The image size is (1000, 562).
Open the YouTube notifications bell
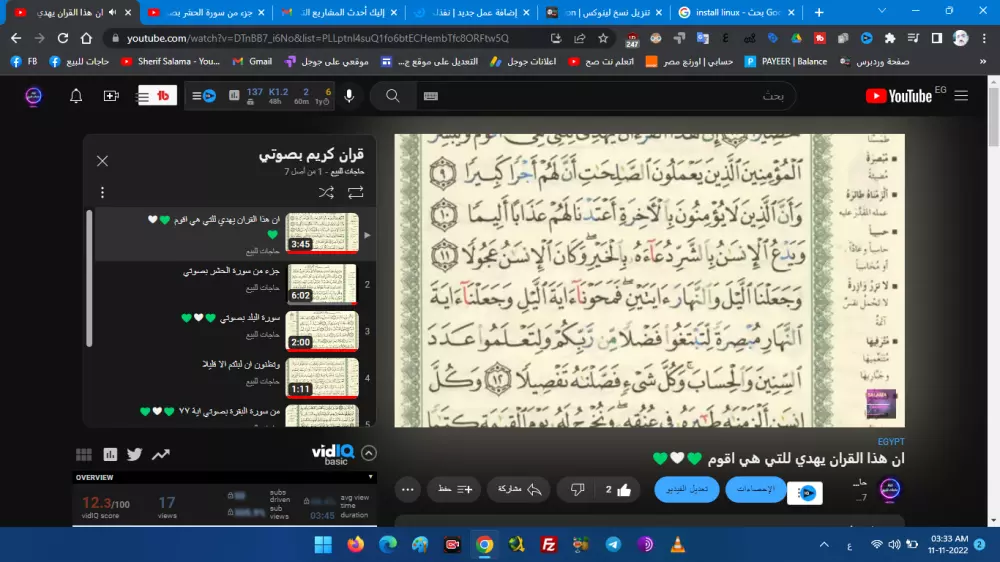pos(76,96)
